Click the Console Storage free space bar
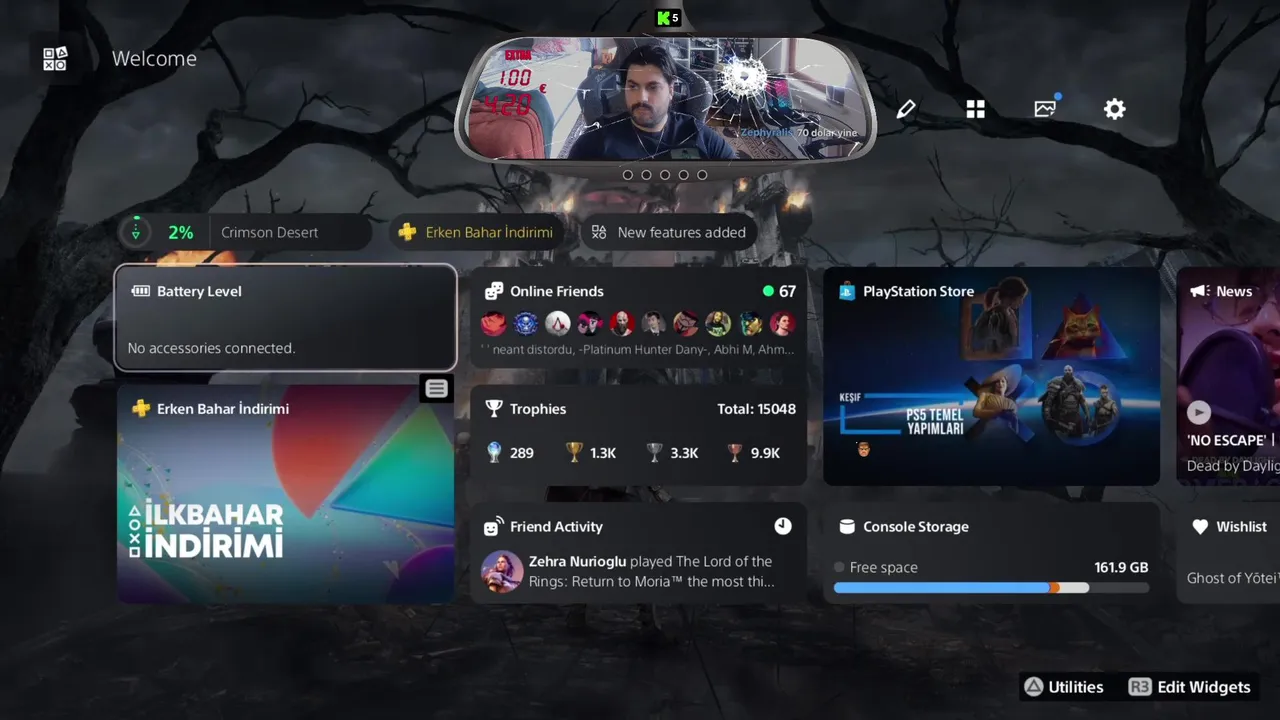 (x=991, y=588)
